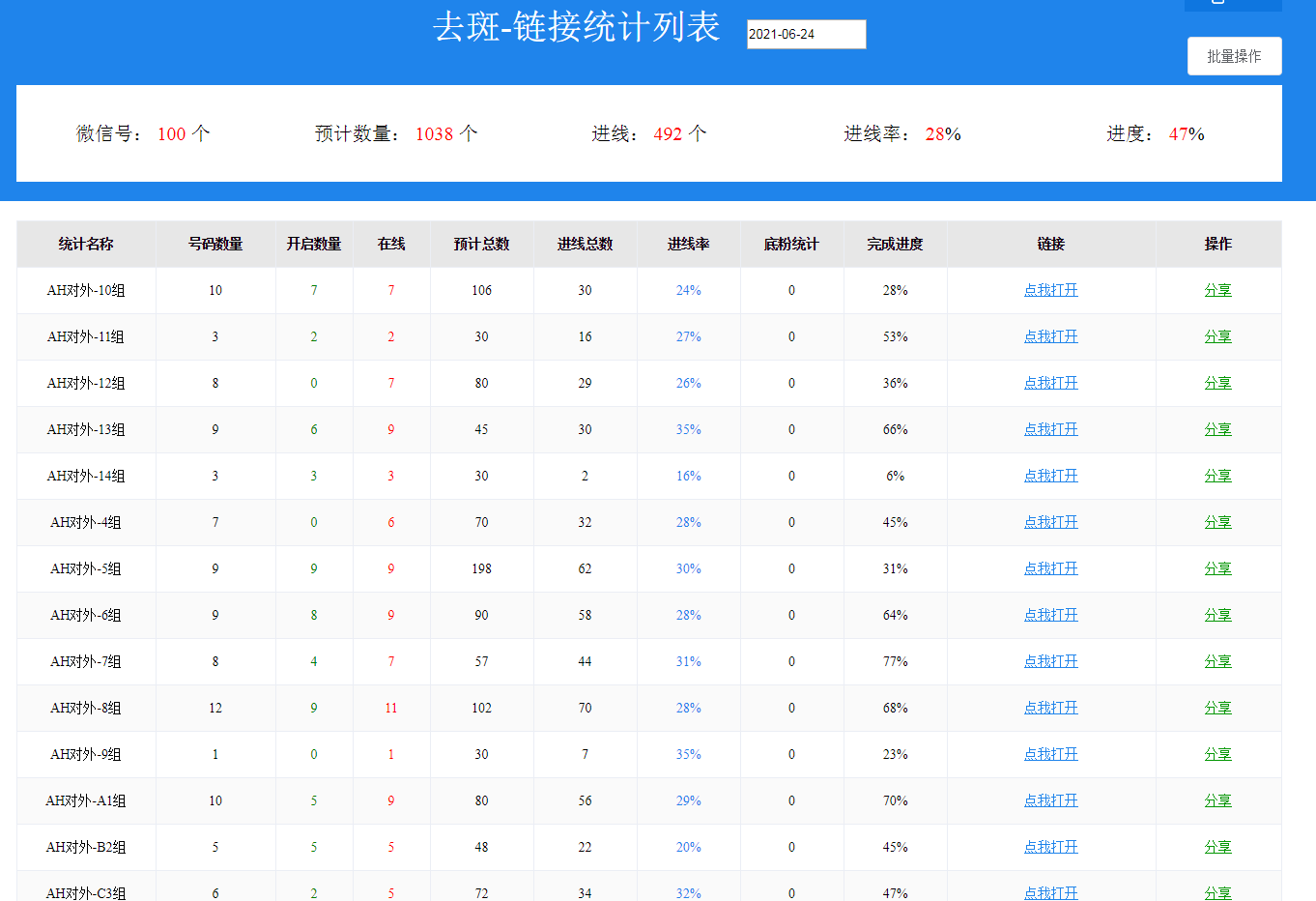Open 点我打开 link for AH对外-5组
1316x901 pixels.
(x=1050, y=568)
